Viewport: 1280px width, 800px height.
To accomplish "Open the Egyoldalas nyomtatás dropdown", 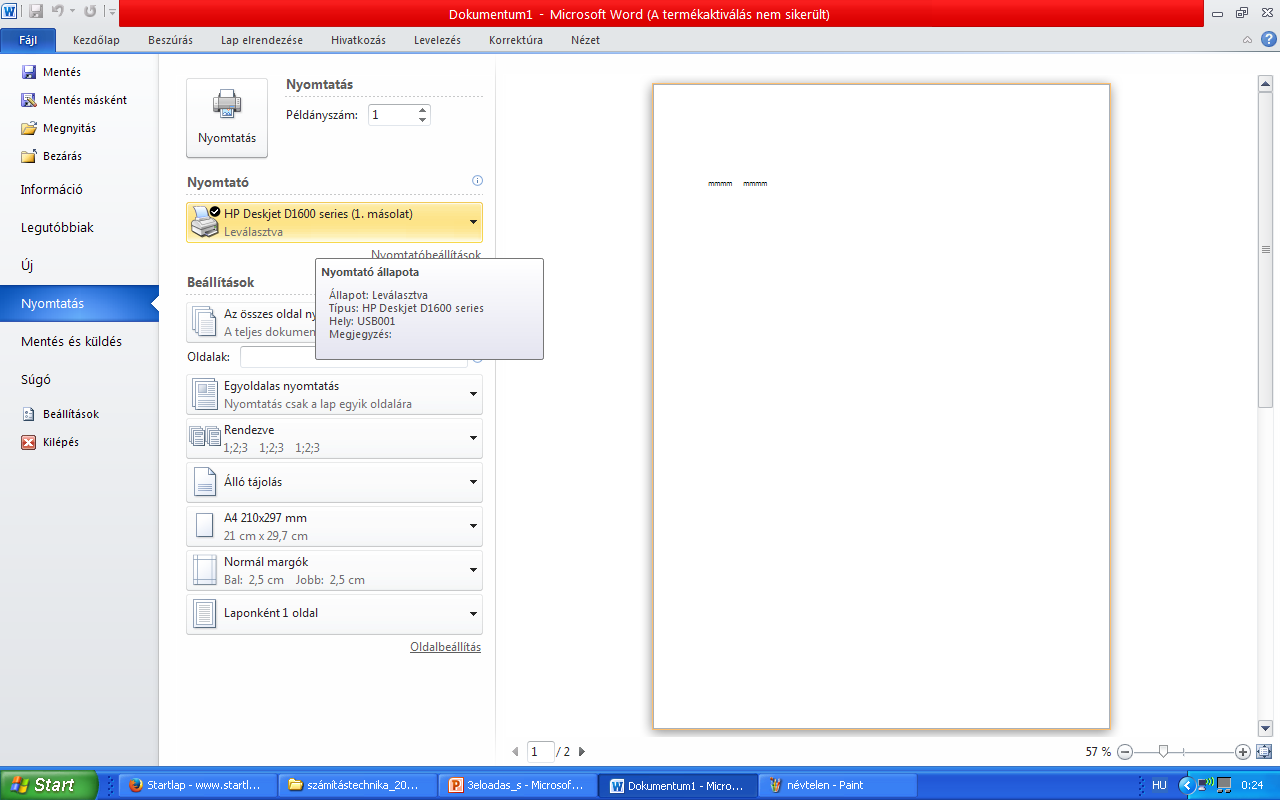I will click(334, 394).
